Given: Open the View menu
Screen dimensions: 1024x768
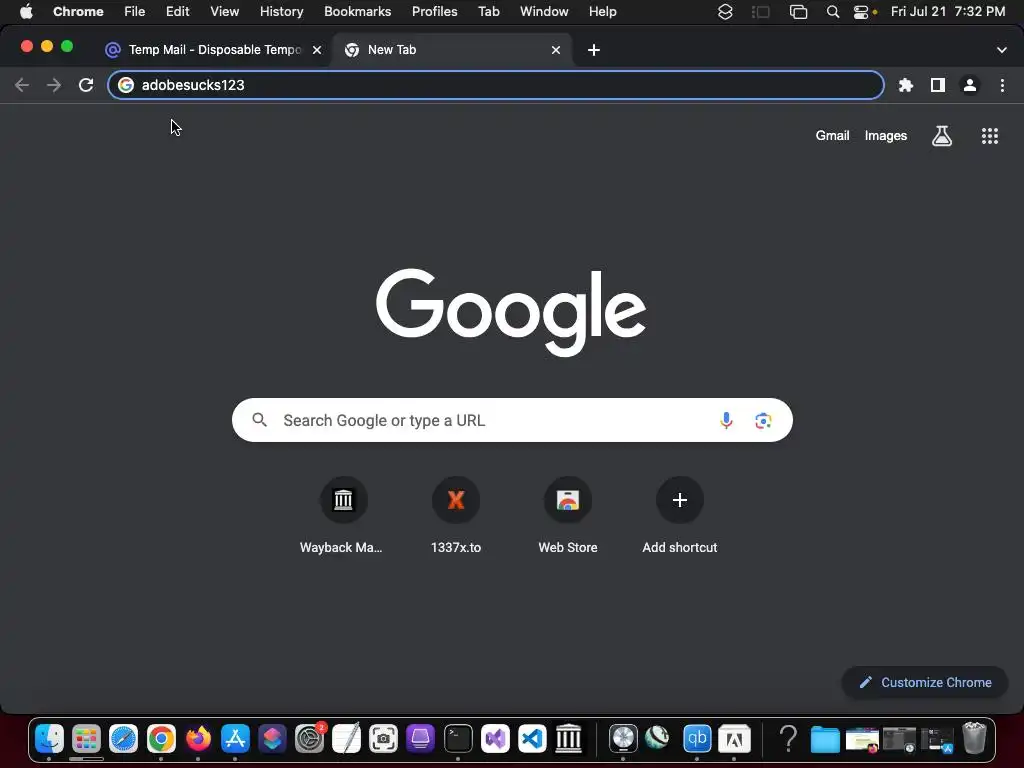Looking at the screenshot, I should (x=224, y=12).
